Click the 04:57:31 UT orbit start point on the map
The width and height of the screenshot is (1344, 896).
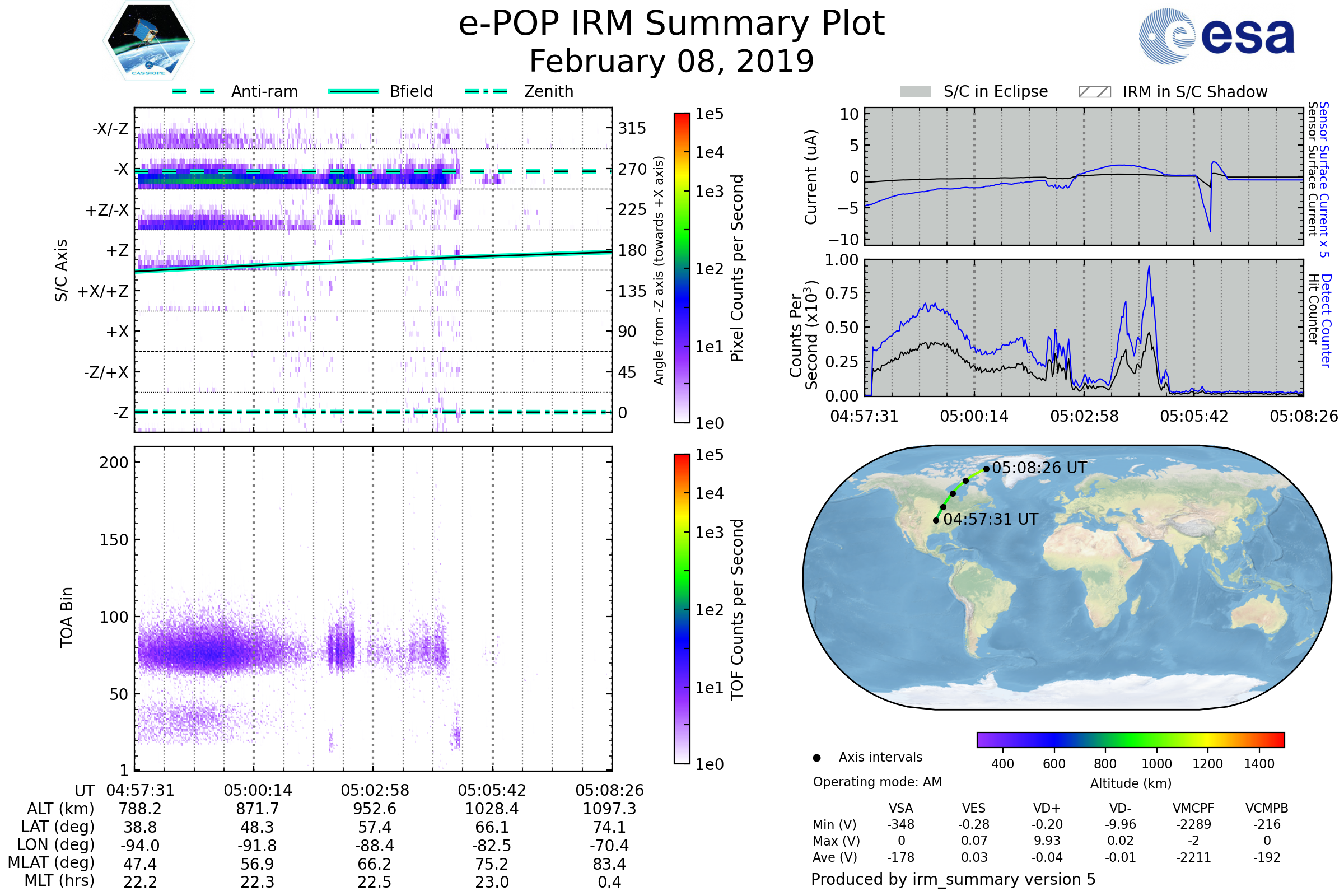coord(936,520)
